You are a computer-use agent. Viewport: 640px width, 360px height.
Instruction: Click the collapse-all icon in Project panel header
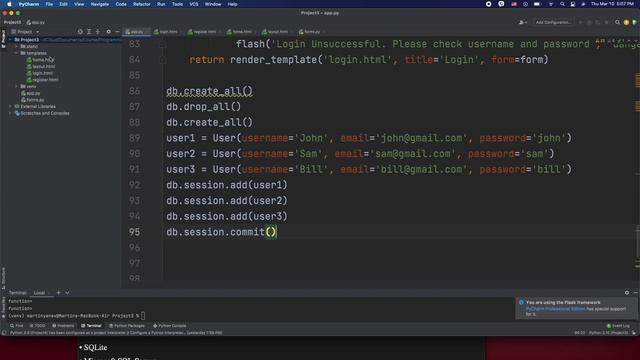[x=98, y=31]
